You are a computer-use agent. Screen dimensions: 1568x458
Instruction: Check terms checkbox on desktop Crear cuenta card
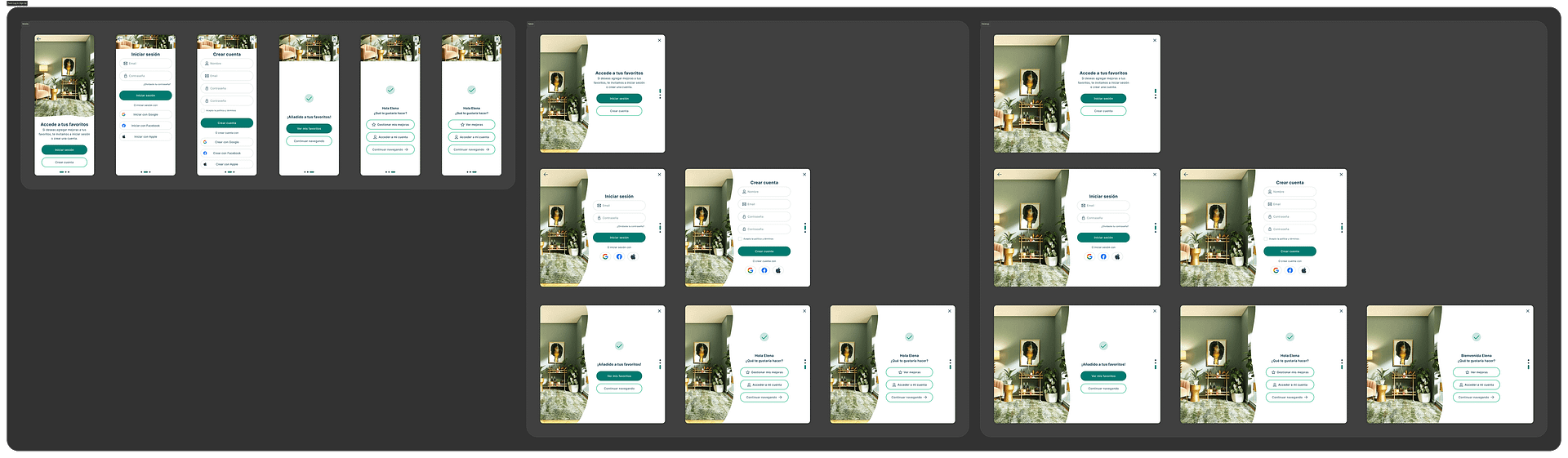1266,238
